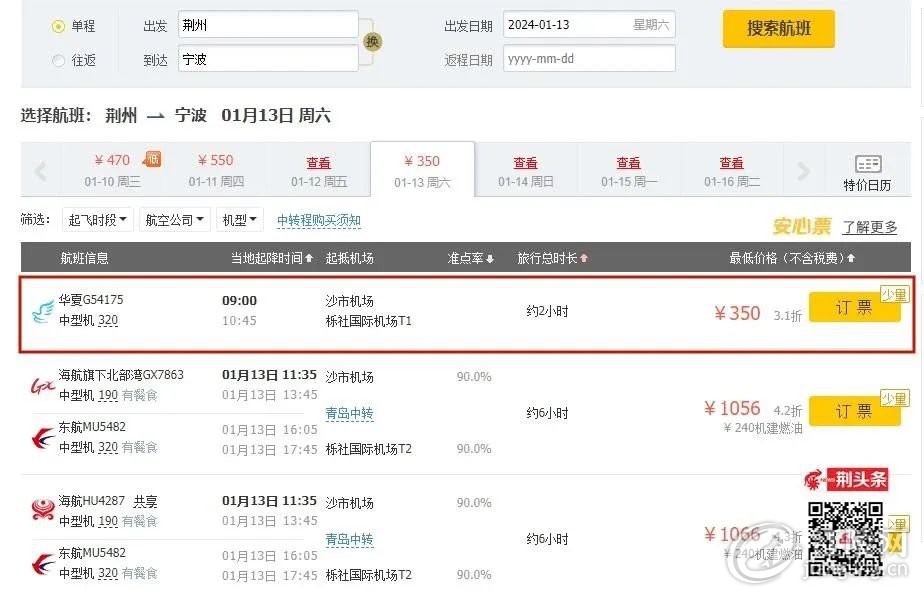The width and height of the screenshot is (924, 594).
Task: Click 青岛中转 link in the HU4287 itinerary
Action: (349, 539)
